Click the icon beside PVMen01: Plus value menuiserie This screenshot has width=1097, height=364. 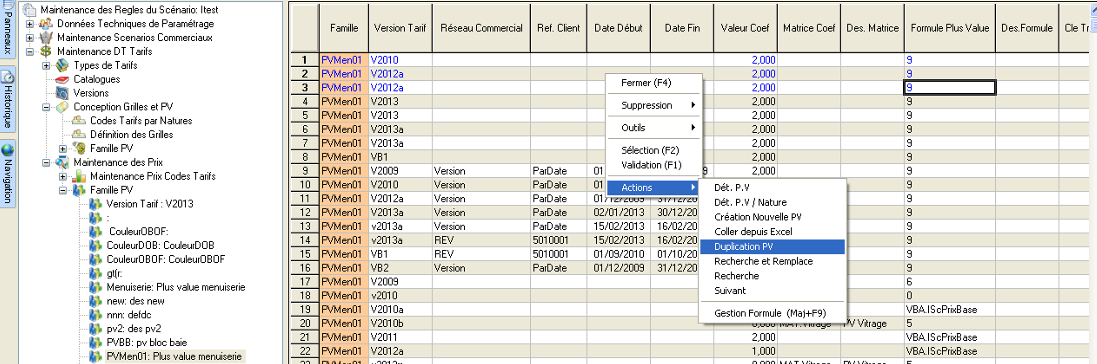pos(96,356)
